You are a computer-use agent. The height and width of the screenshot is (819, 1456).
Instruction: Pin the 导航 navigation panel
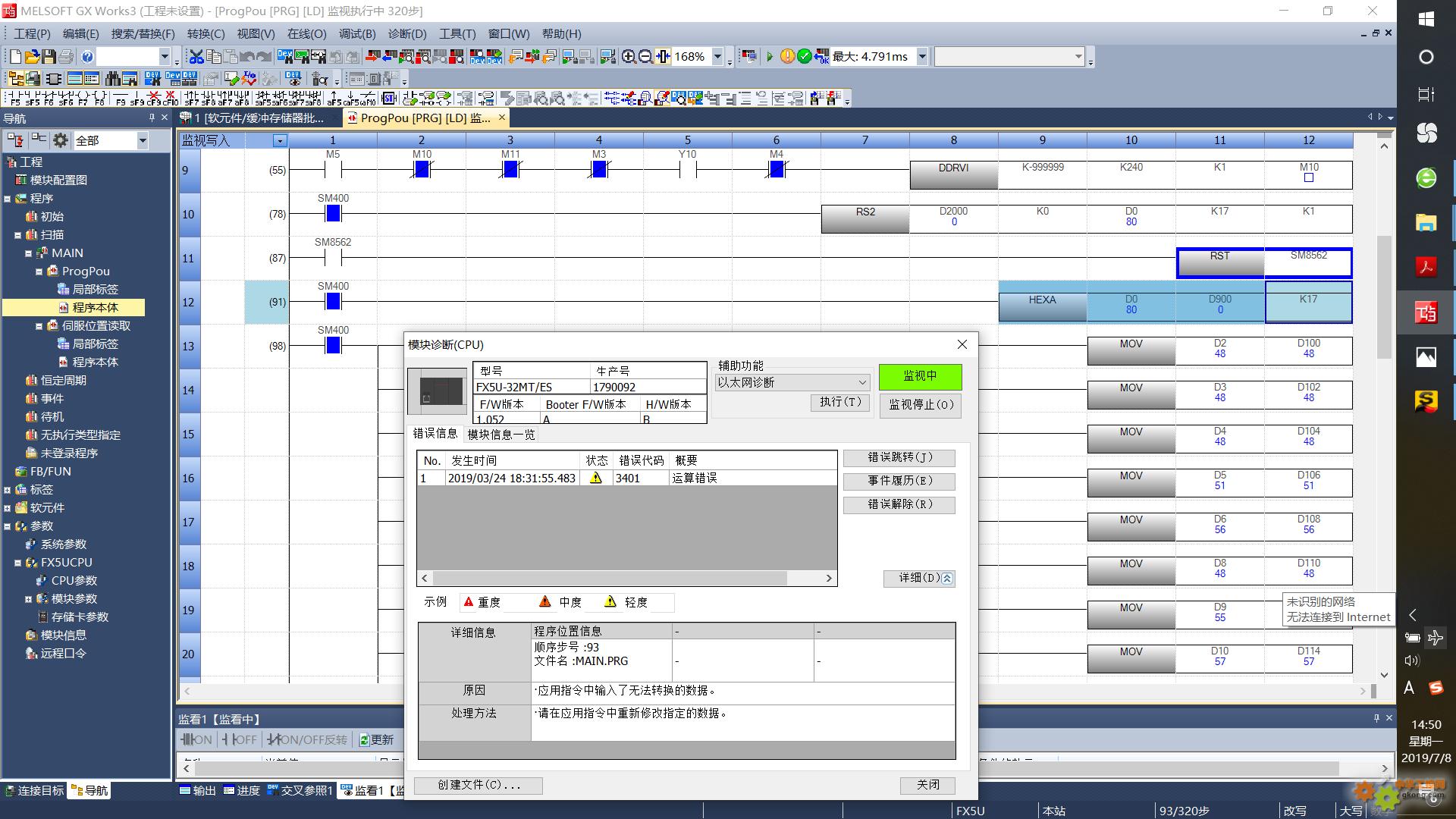[x=152, y=118]
